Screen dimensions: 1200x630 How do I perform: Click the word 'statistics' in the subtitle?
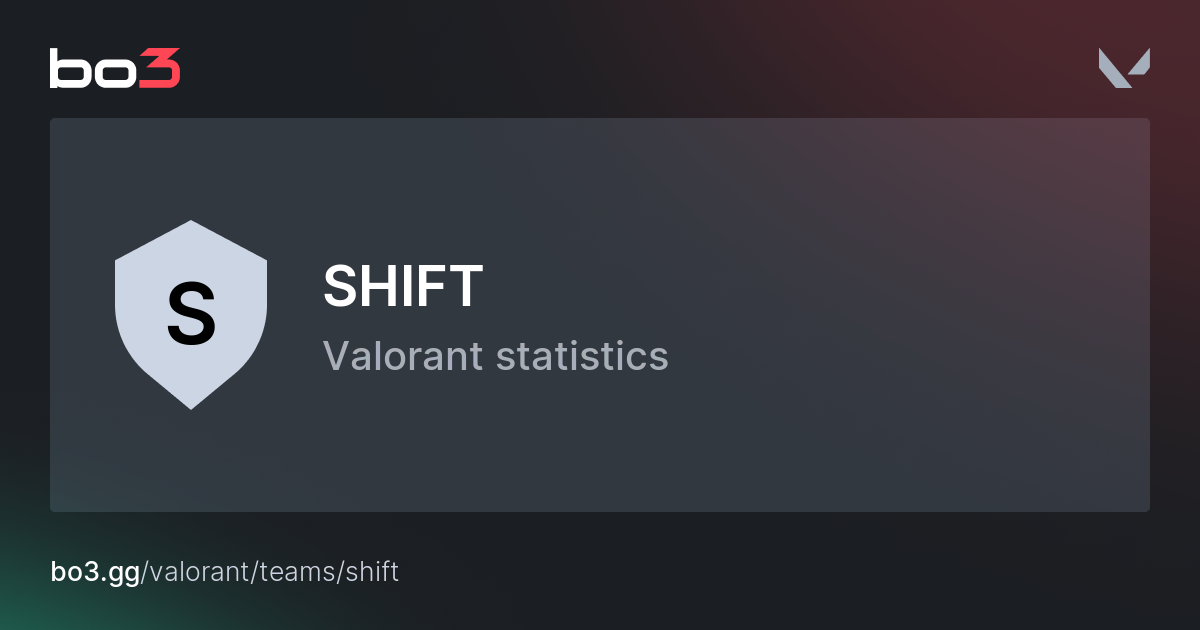coord(582,356)
